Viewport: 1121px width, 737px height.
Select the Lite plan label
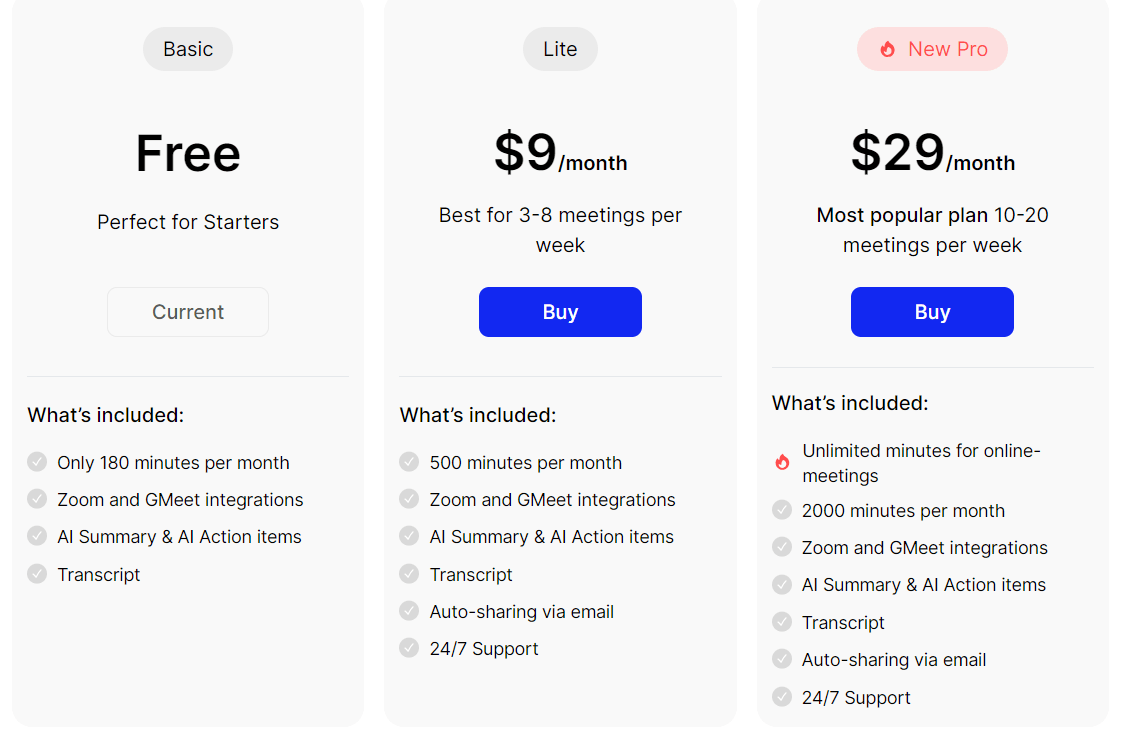560,49
